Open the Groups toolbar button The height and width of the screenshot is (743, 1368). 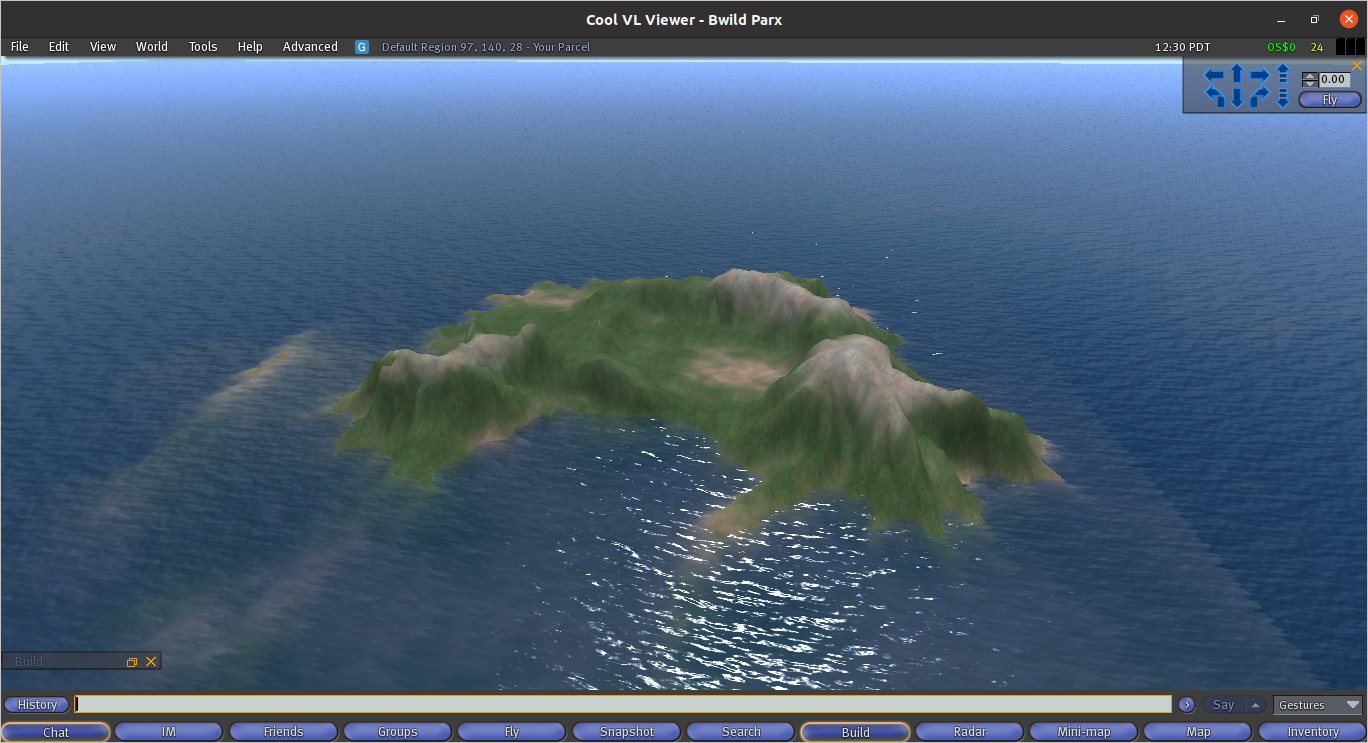click(397, 732)
